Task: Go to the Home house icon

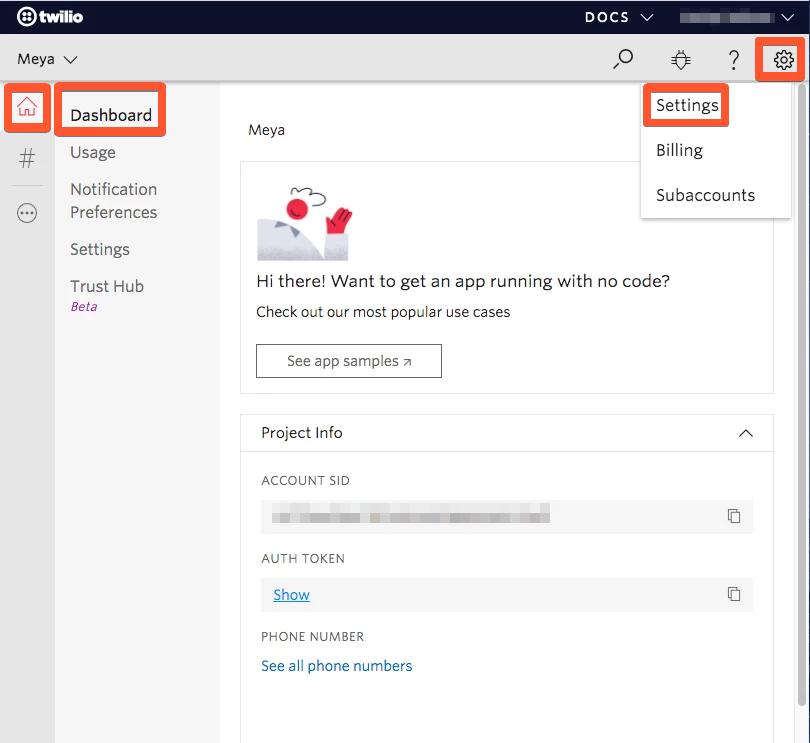Action: (x=27, y=107)
